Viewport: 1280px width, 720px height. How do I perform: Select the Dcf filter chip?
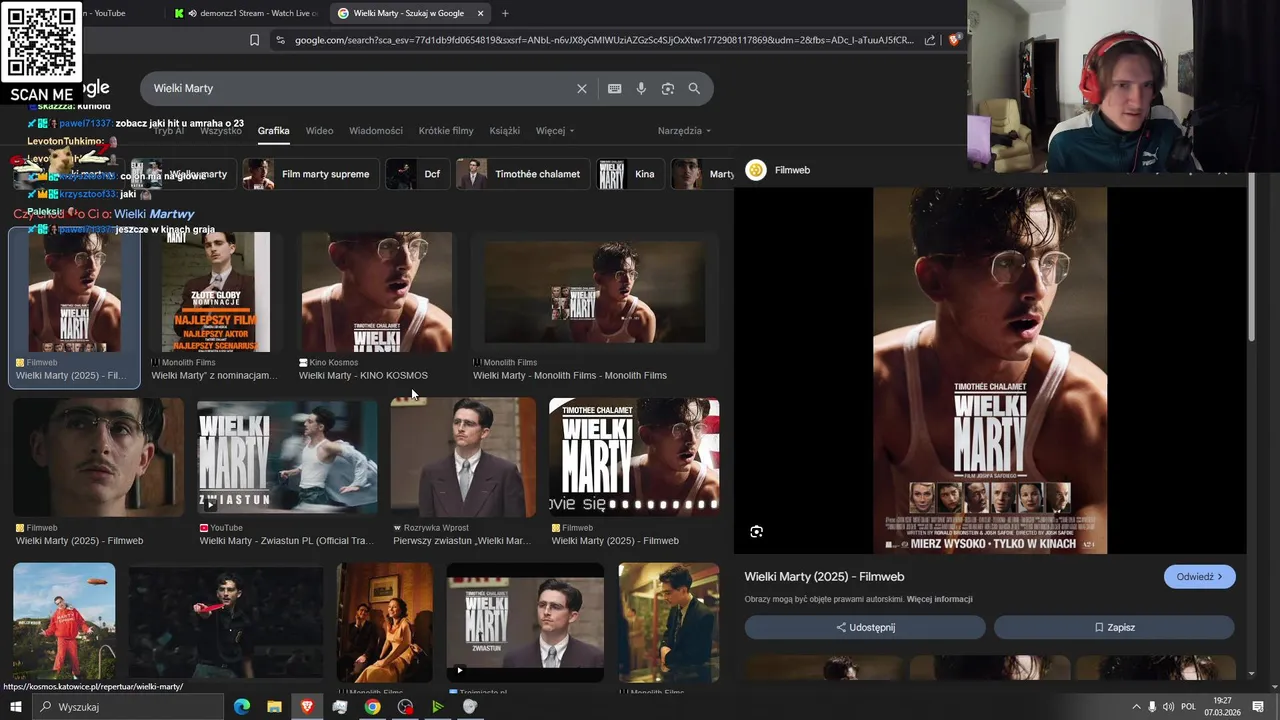pos(418,174)
